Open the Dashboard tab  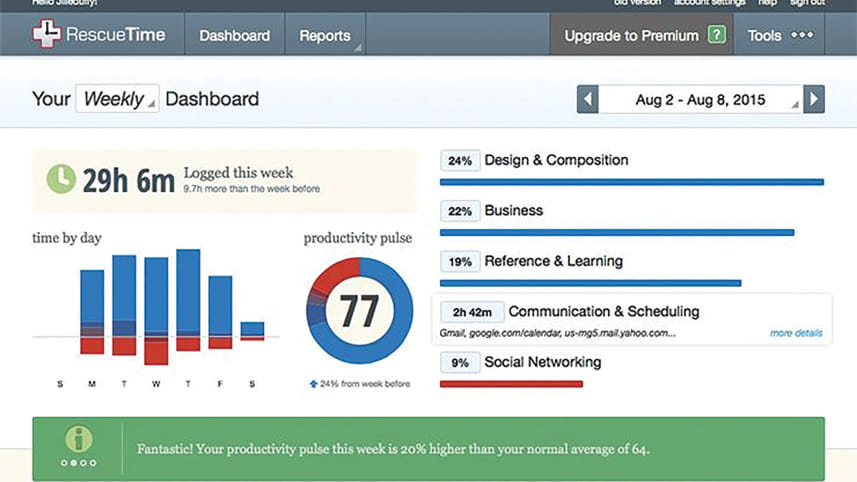point(234,36)
